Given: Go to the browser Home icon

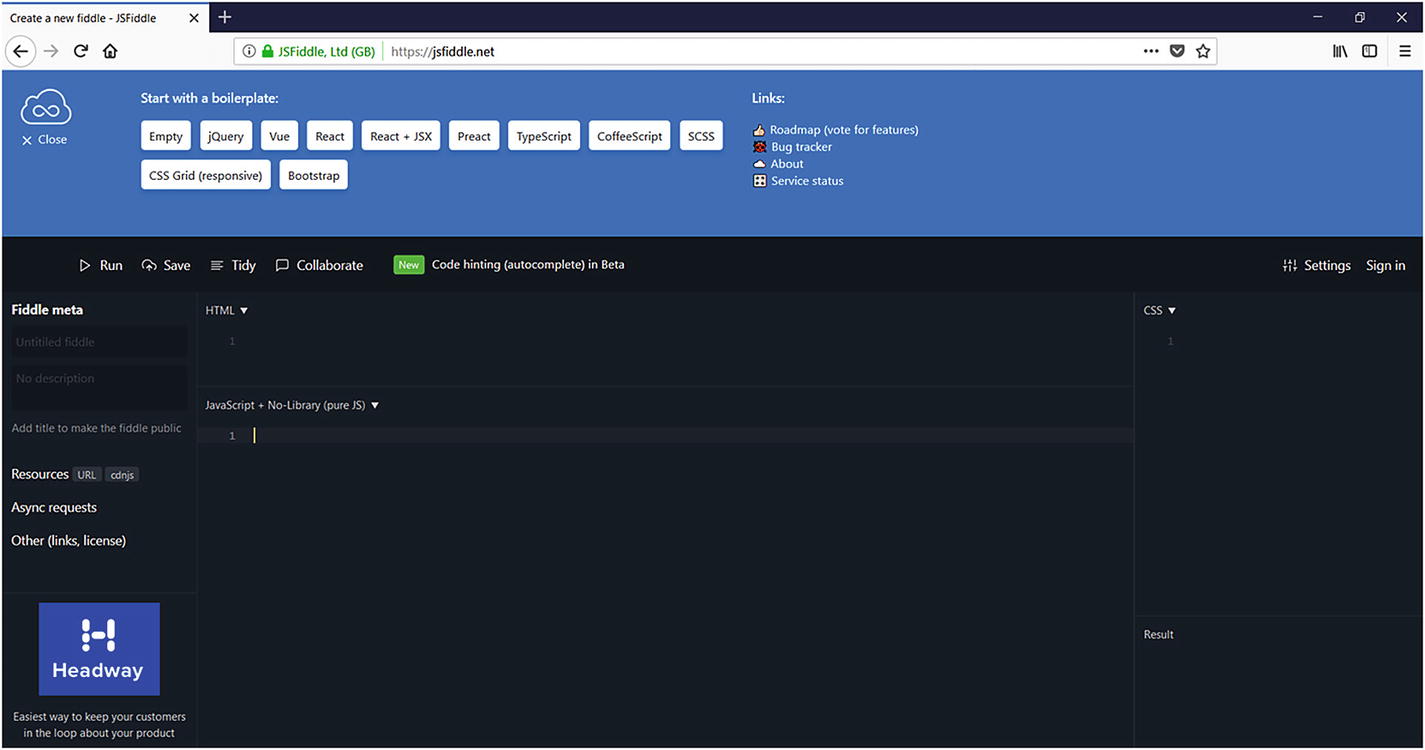Looking at the screenshot, I should point(110,51).
